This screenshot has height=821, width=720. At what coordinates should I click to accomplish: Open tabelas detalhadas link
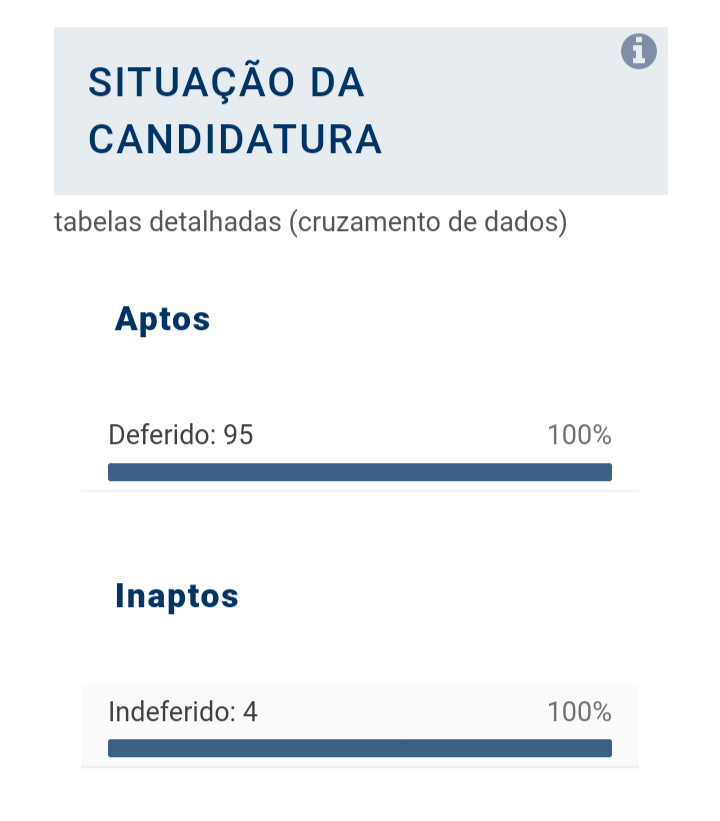click(311, 221)
